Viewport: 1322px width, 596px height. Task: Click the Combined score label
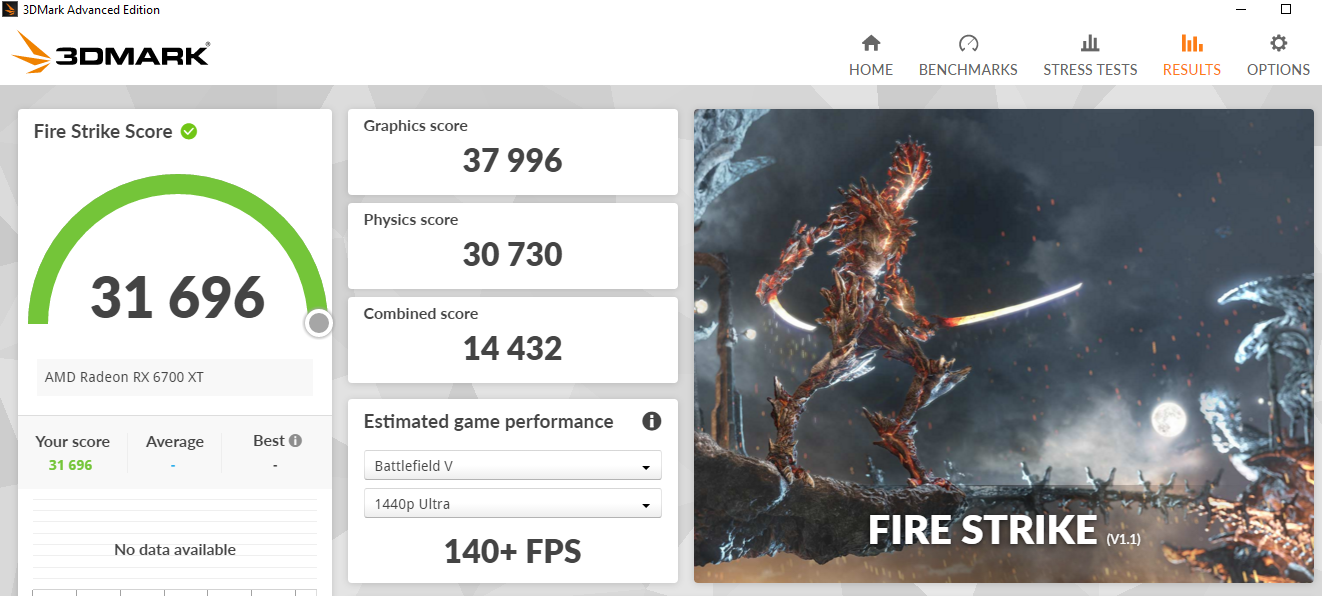point(421,314)
